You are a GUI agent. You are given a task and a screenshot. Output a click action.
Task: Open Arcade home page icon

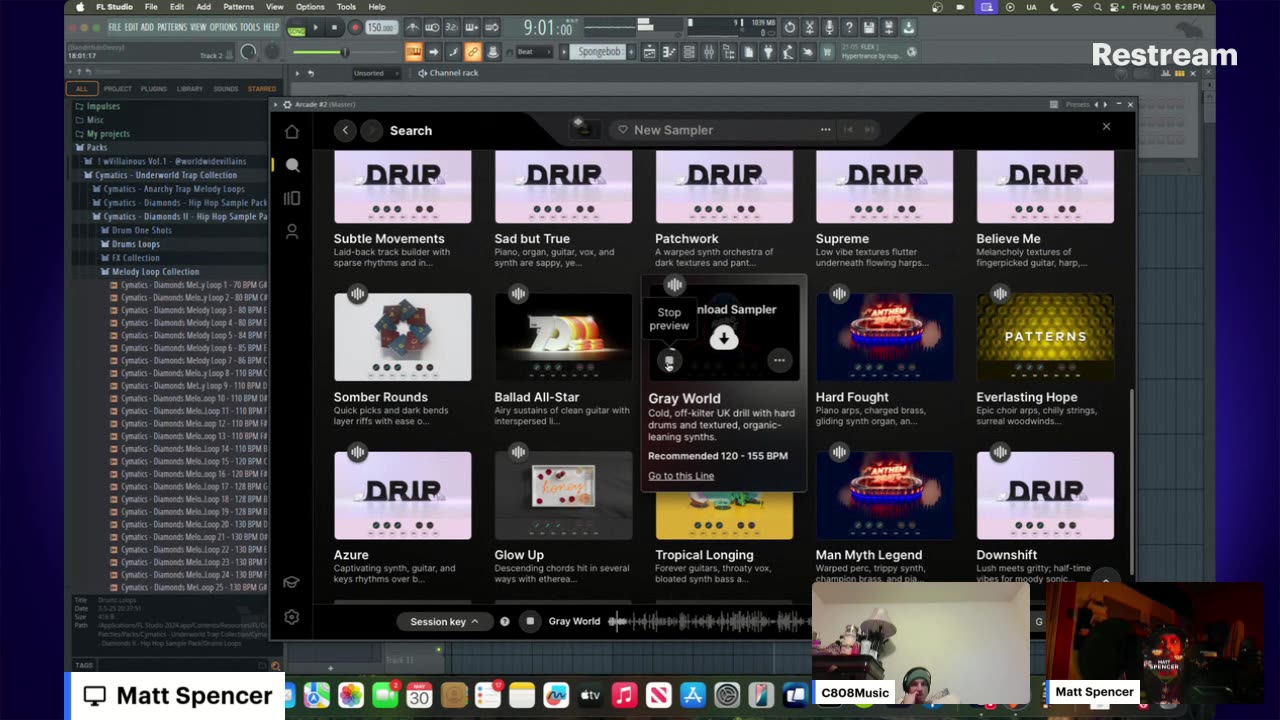point(292,132)
